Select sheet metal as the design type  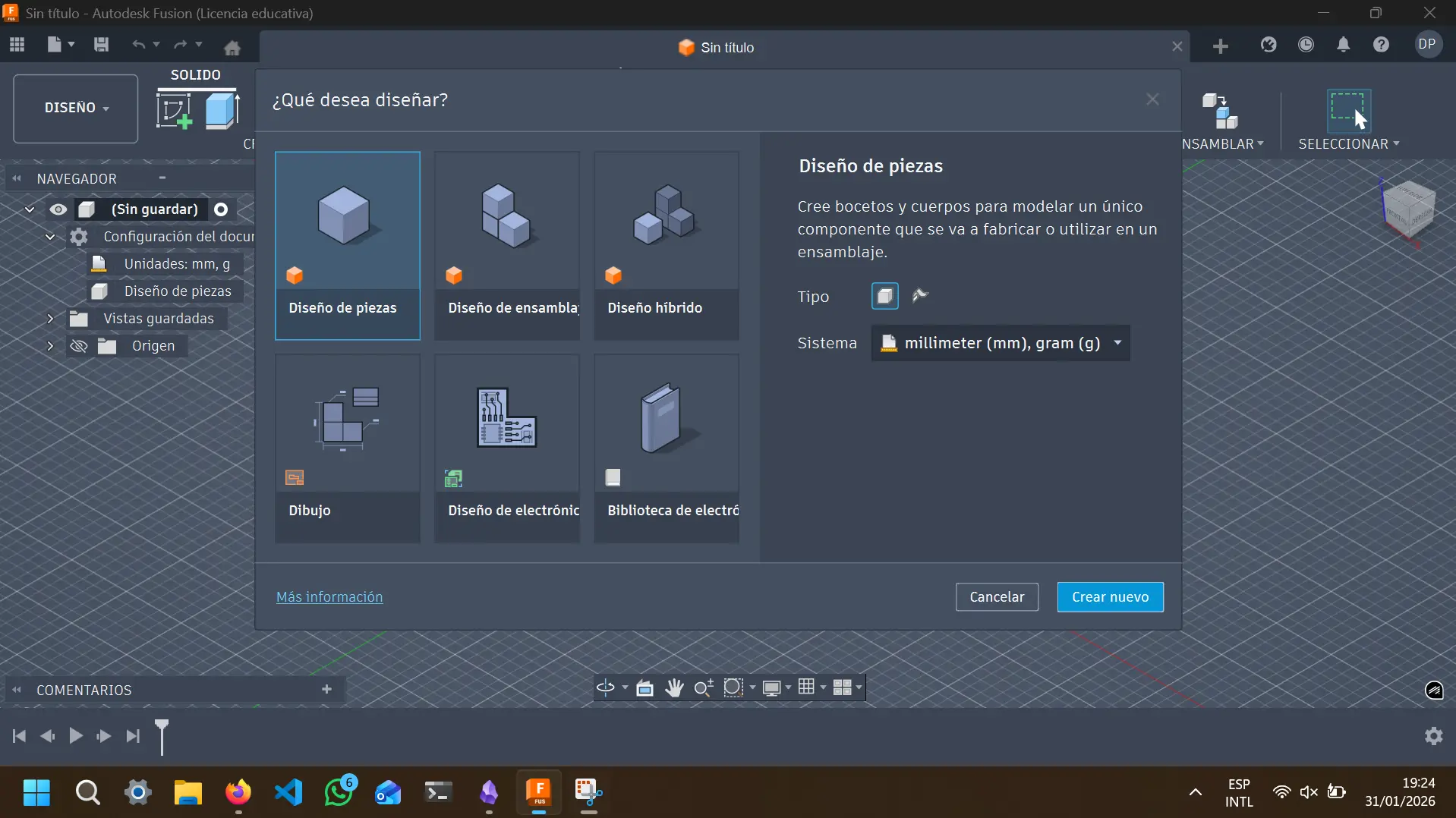click(921, 296)
